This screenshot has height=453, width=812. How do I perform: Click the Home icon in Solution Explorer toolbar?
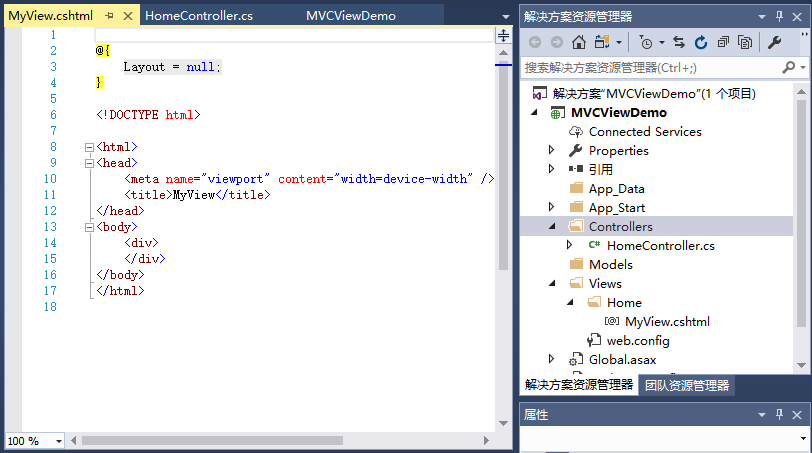tap(579, 42)
